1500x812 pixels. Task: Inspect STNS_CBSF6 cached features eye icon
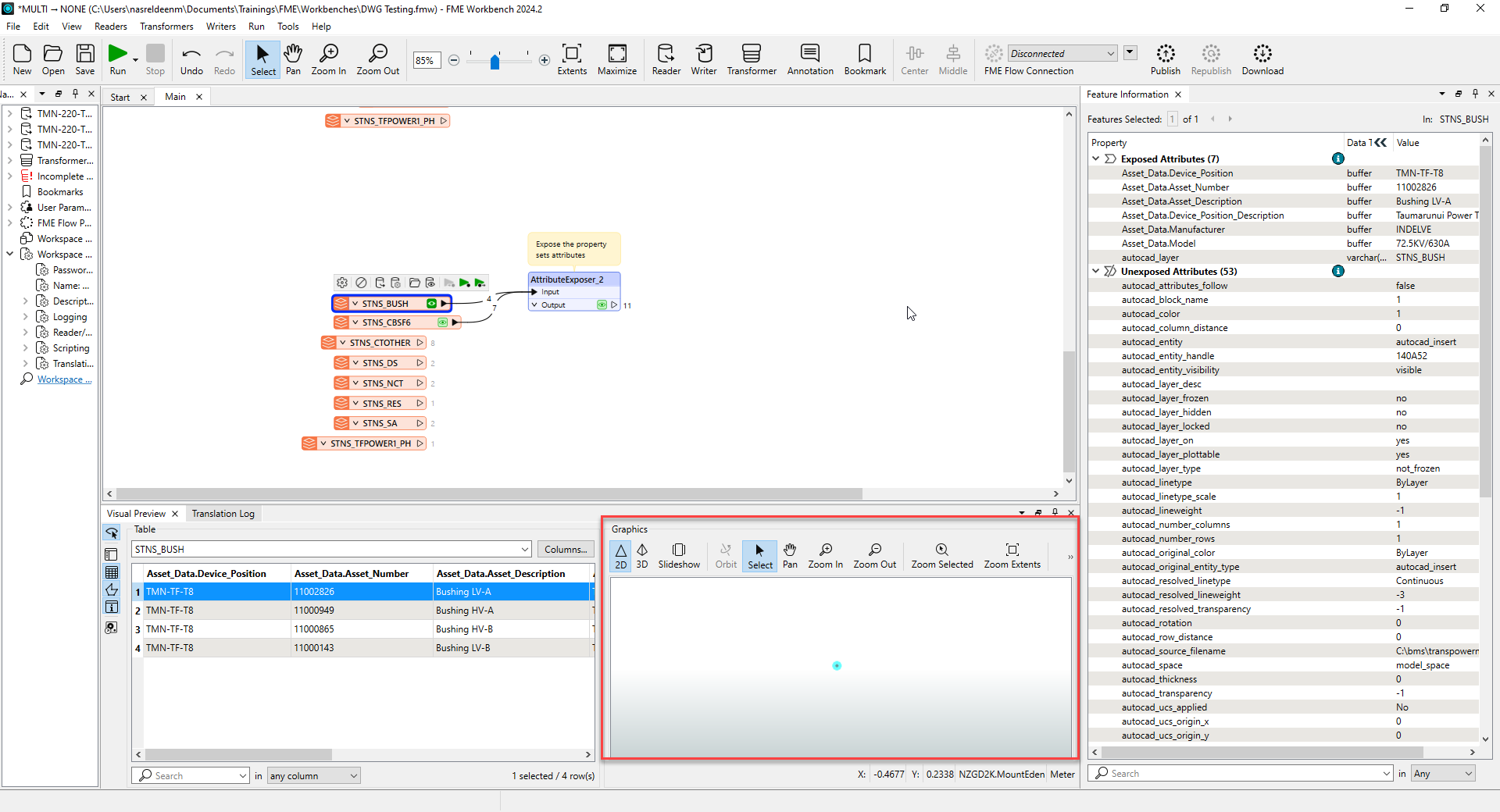443,322
